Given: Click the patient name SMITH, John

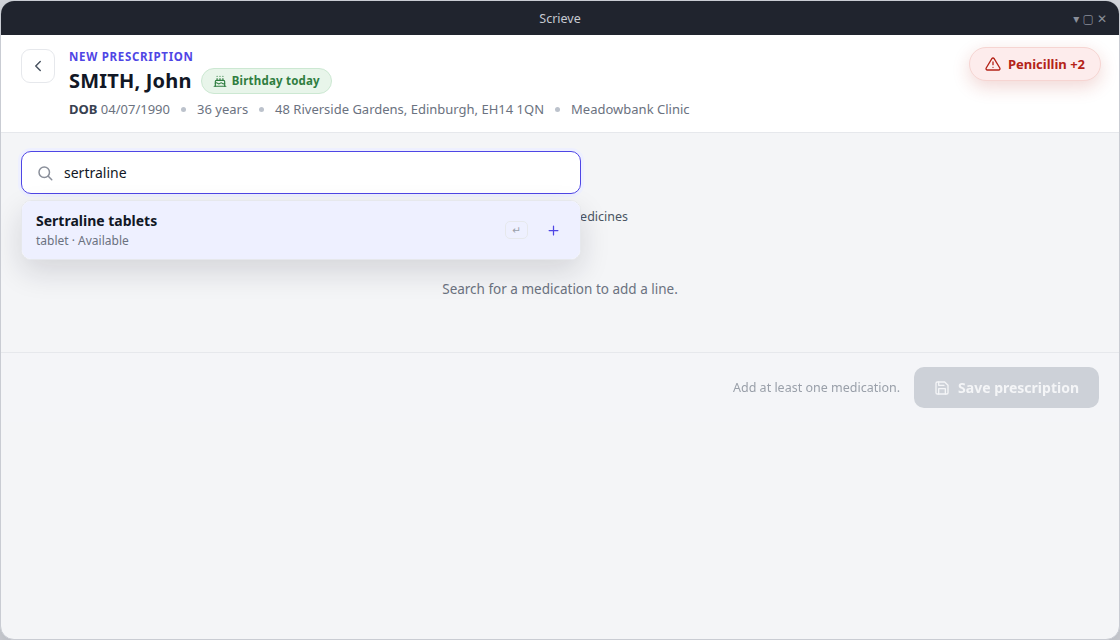Looking at the screenshot, I should pyautogui.click(x=130, y=81).
